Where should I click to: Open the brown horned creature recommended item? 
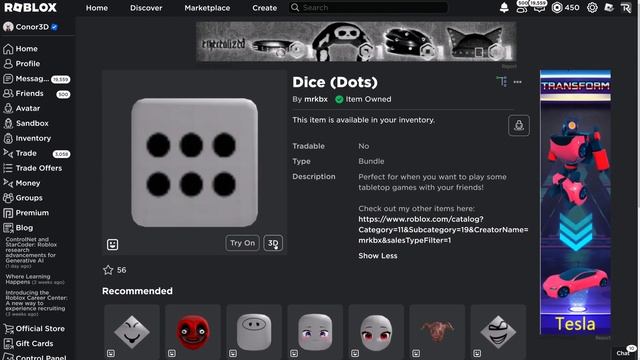point(437,332)
